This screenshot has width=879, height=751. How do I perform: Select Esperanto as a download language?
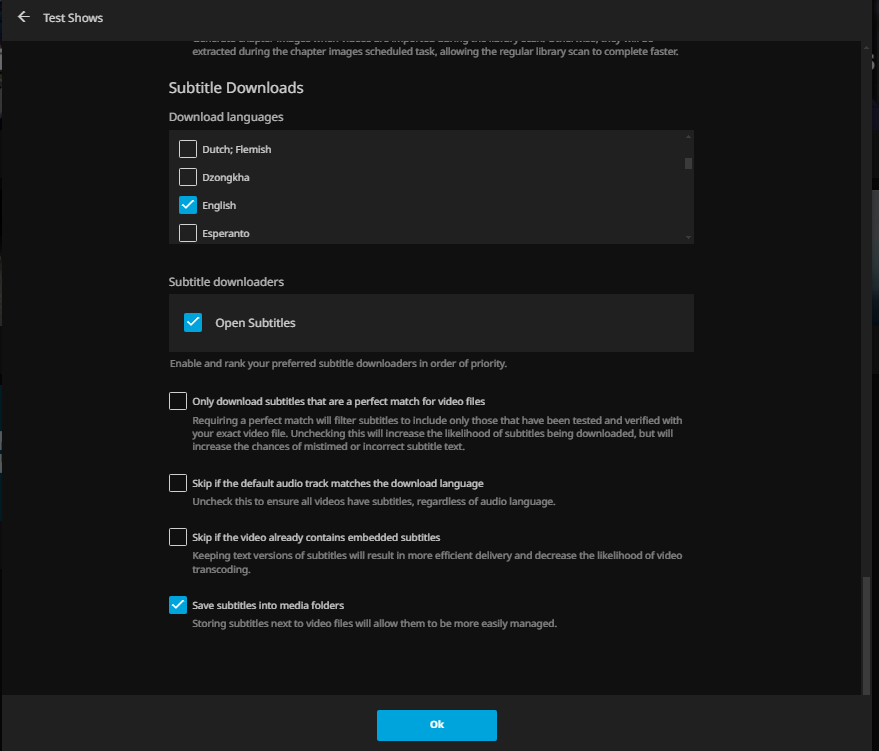pyautogui.click(x=187, y=233)
